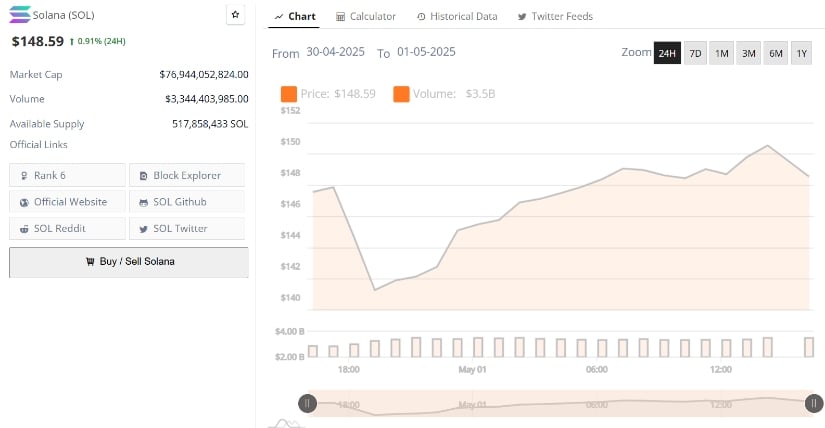
Task: Open the SOL Github link
Action: [x=187, y=202]
